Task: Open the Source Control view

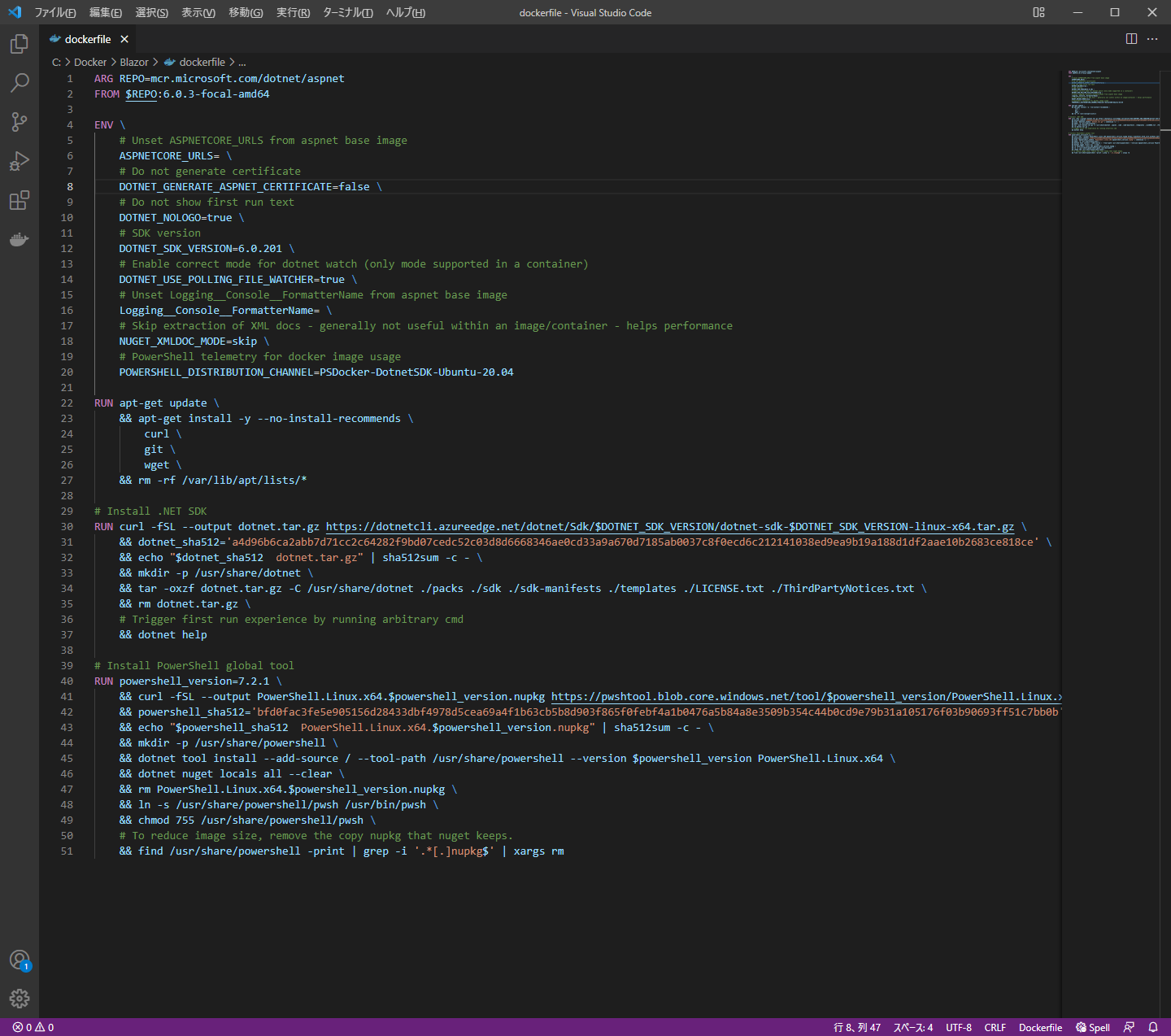Action: point(20,122)
